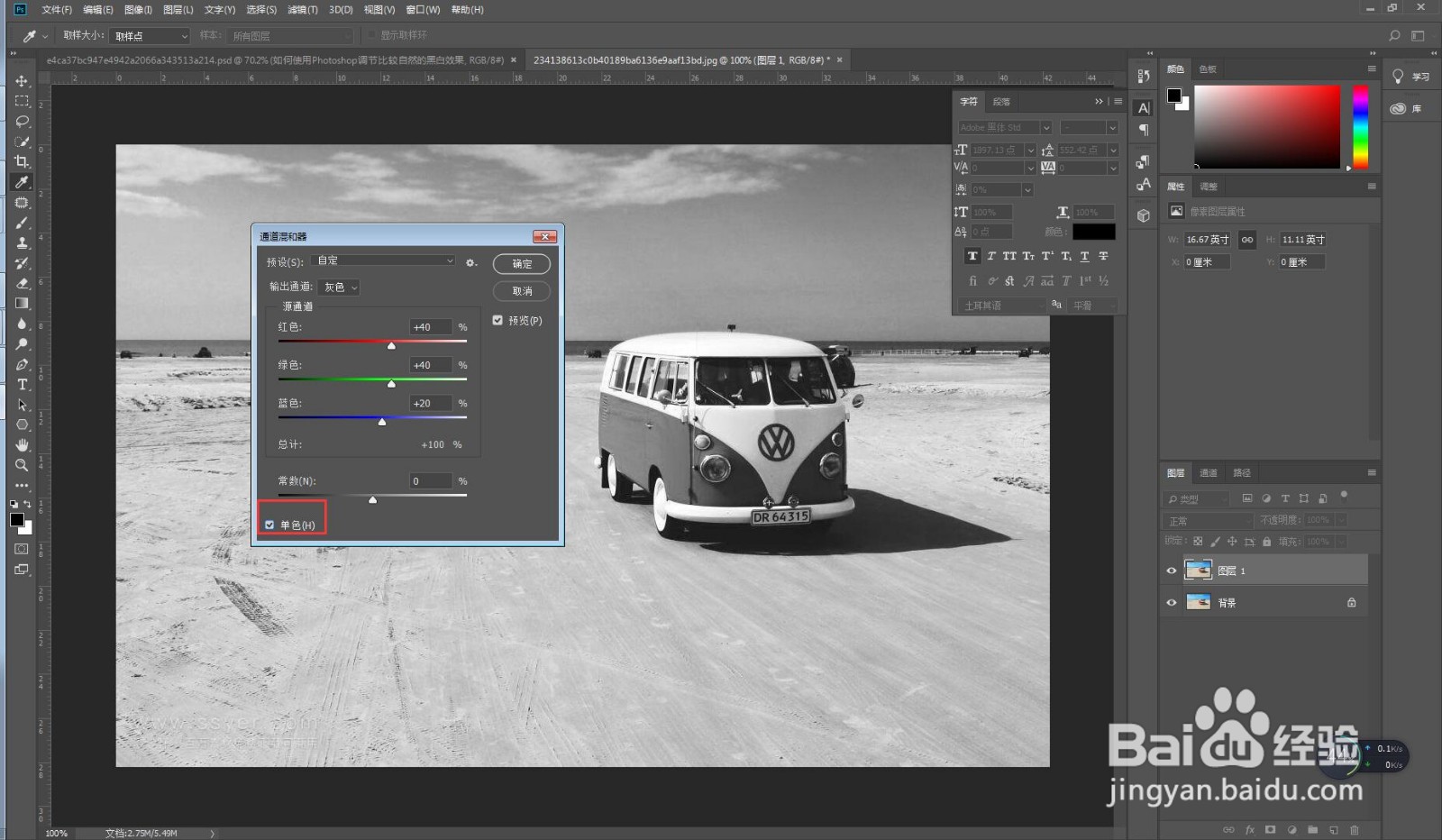This screenshot has width=1442, height=840.
Task: Click the Quick Mask mode icon
Action: (x=22, y=548)
